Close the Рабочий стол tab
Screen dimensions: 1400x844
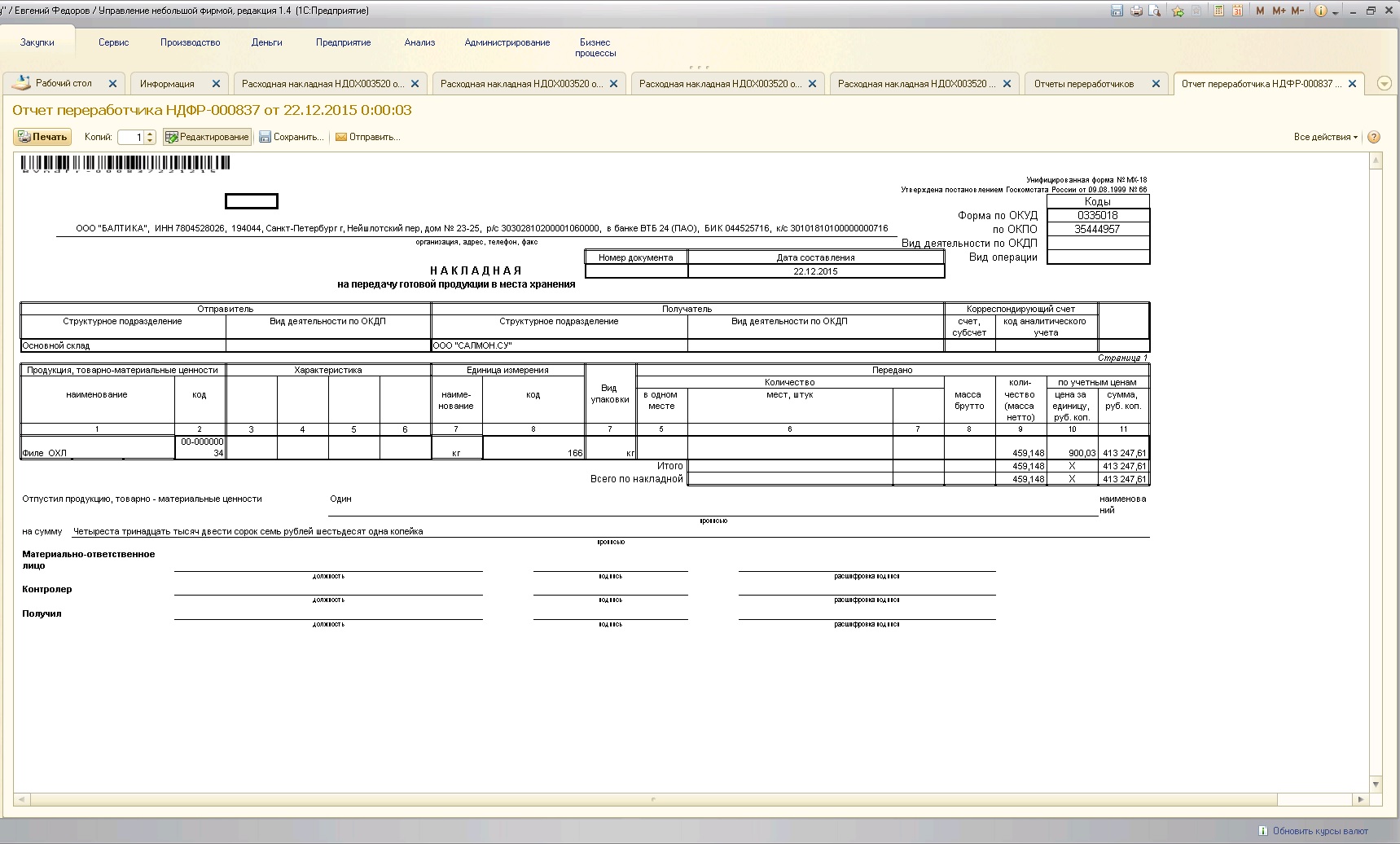tap(113, 83)
